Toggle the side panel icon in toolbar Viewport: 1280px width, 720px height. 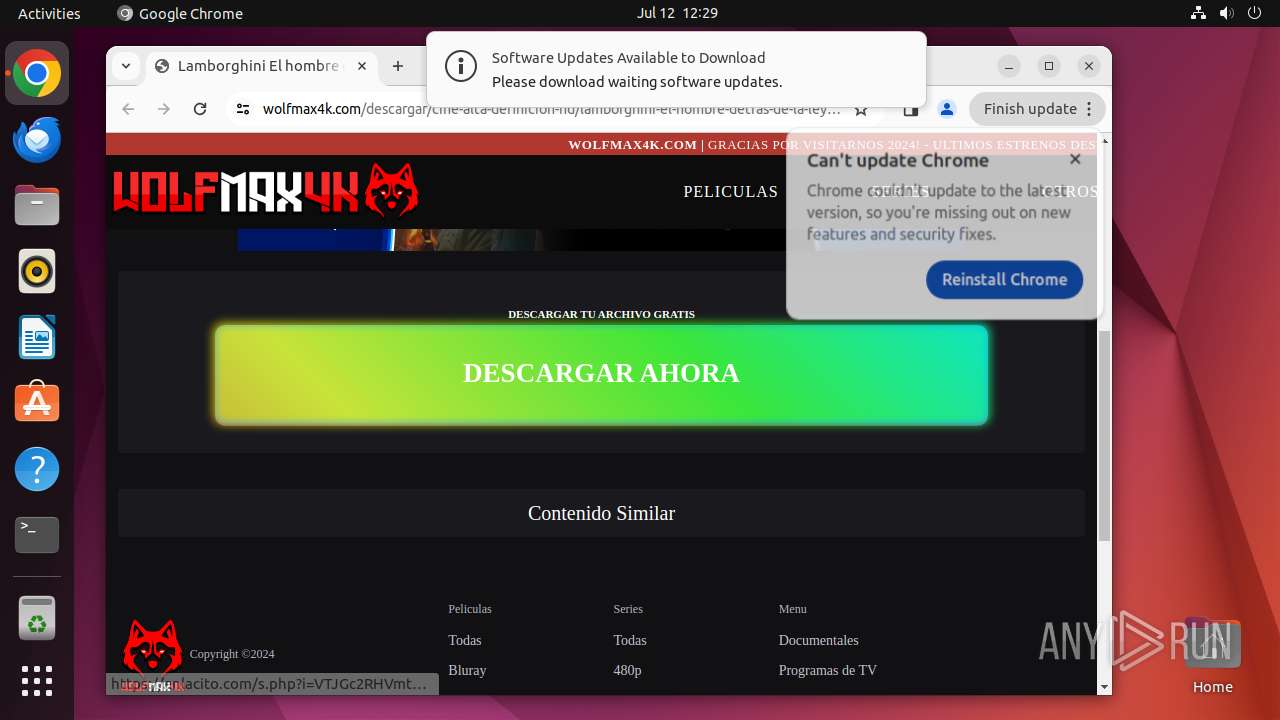click(911, 109)
